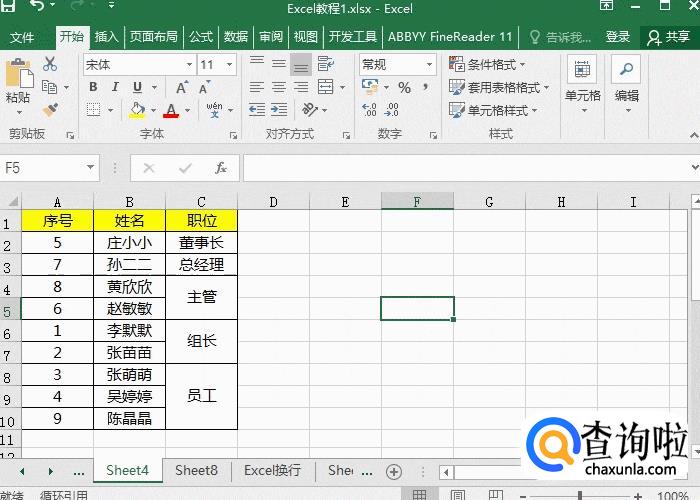Click the Paste clipboard icon
The width and height of the screenshot is (700, 500).
[x=19, y=73]
